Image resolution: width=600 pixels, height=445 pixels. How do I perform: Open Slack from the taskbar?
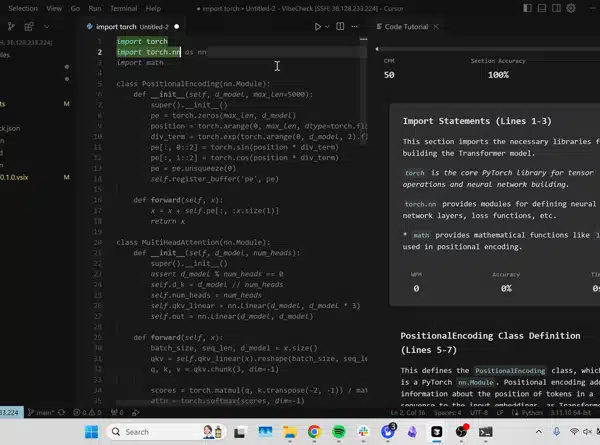pos(363,432)
